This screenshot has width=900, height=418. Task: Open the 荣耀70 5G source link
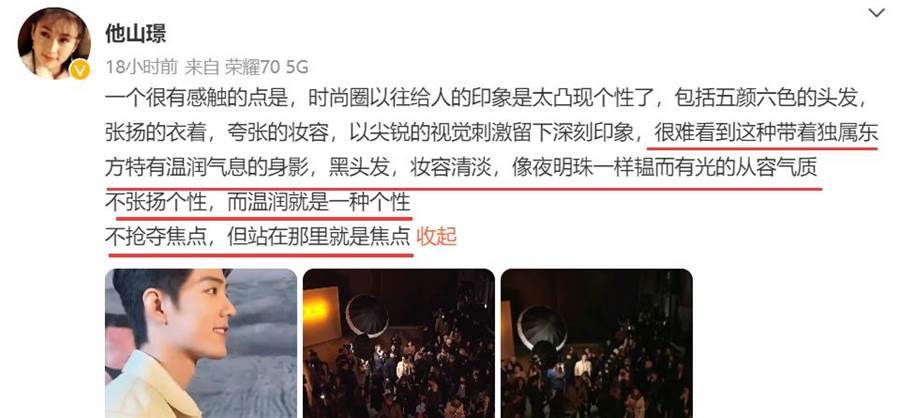pyautogui.click(x=266, y=67)
